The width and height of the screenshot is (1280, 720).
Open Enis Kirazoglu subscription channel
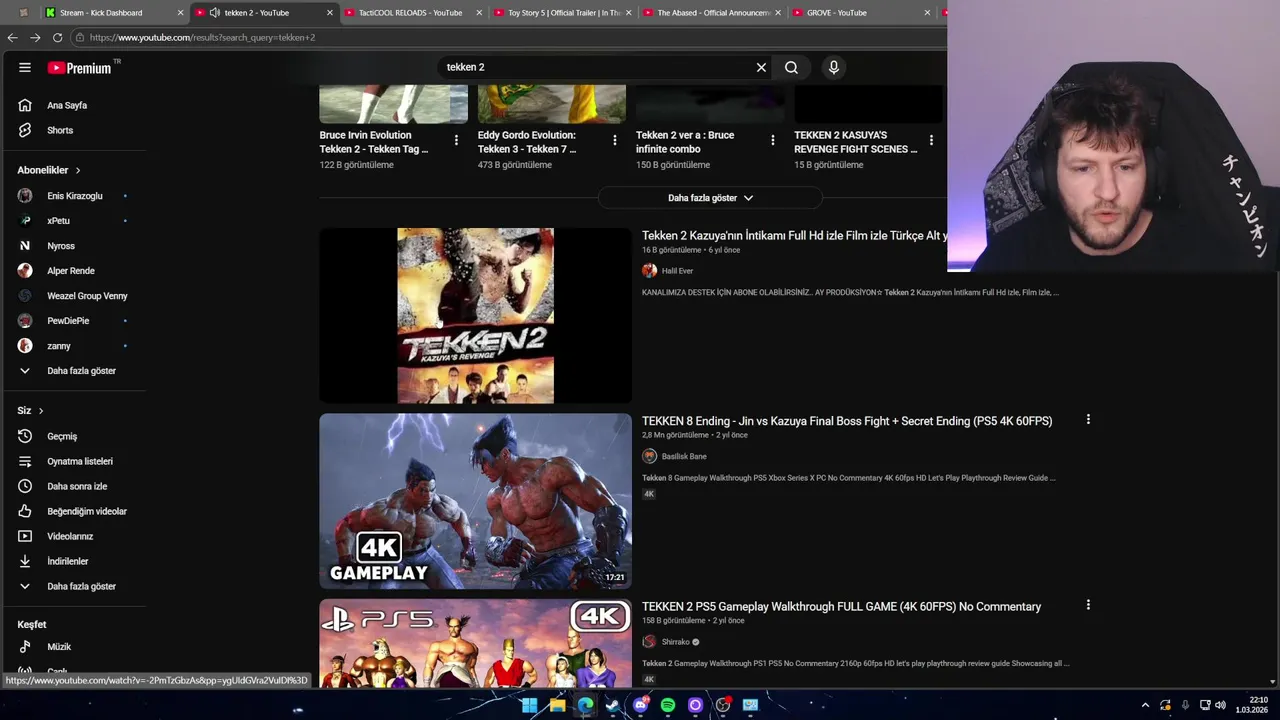75,196
